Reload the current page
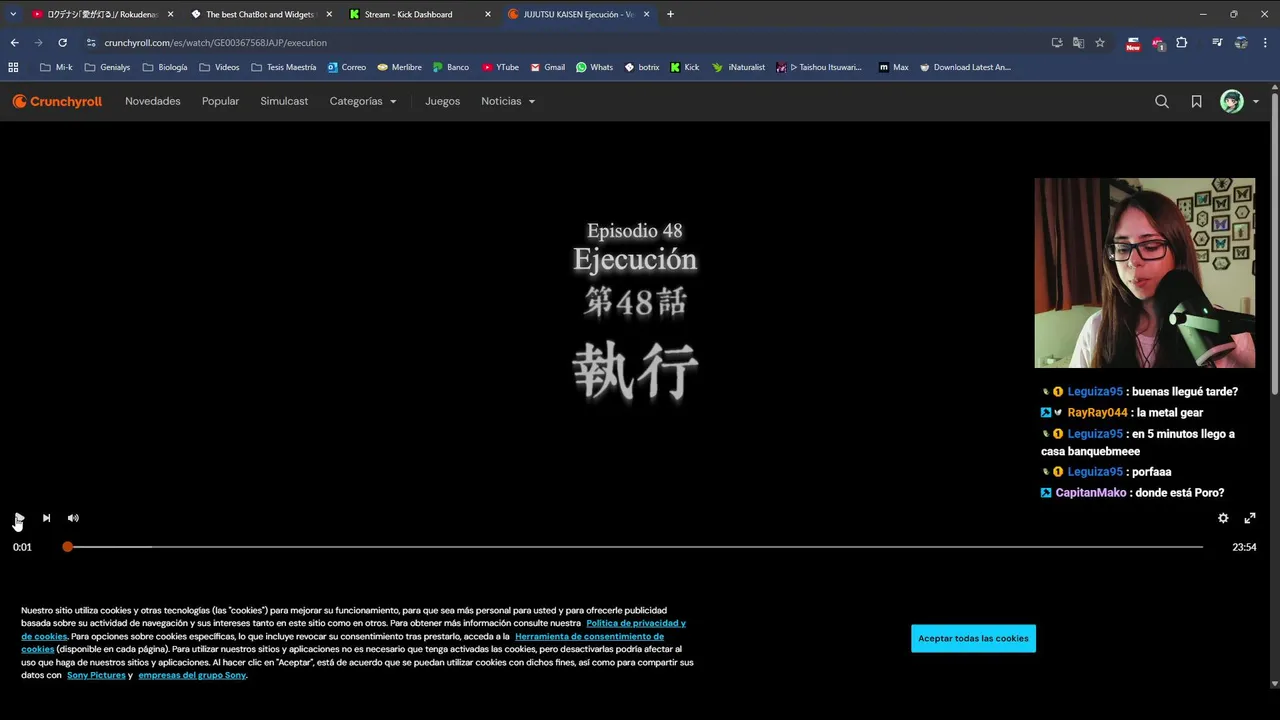 tap(62, 43)
